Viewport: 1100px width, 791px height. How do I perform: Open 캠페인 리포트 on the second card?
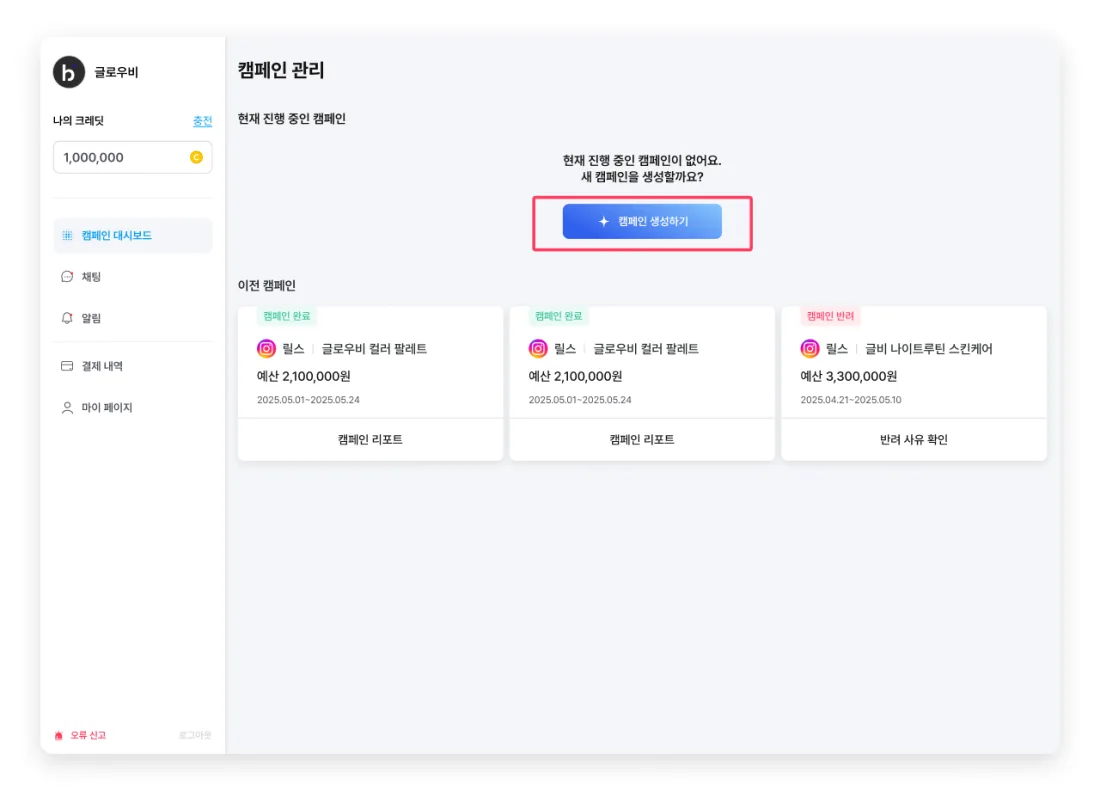[642, 440]
